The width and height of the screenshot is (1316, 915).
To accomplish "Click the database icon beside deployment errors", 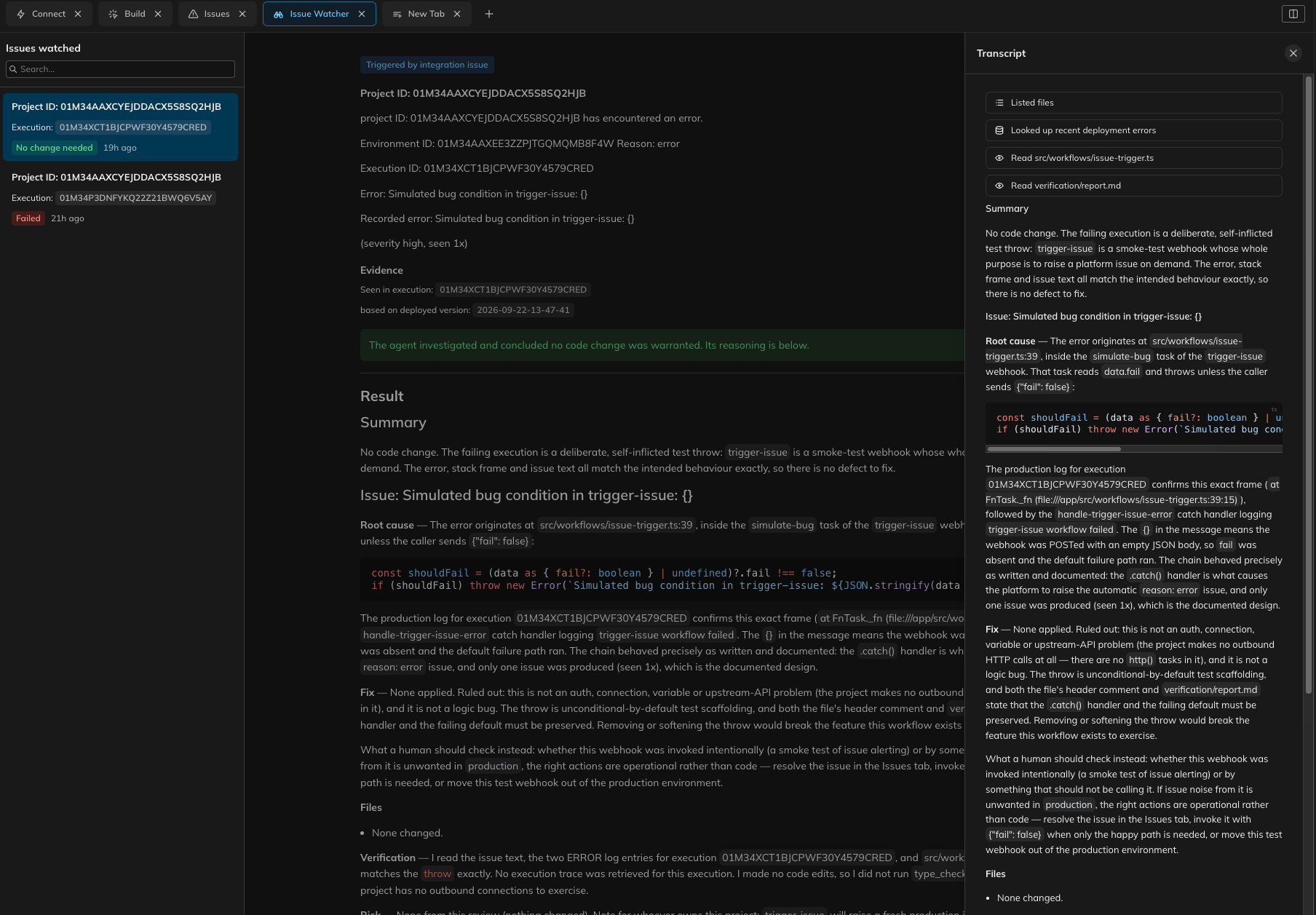I will pos(999,130).
